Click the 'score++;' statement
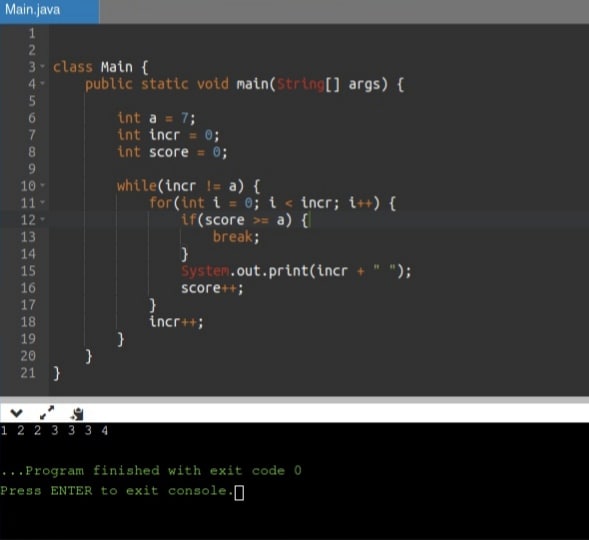 pos(212,288)
